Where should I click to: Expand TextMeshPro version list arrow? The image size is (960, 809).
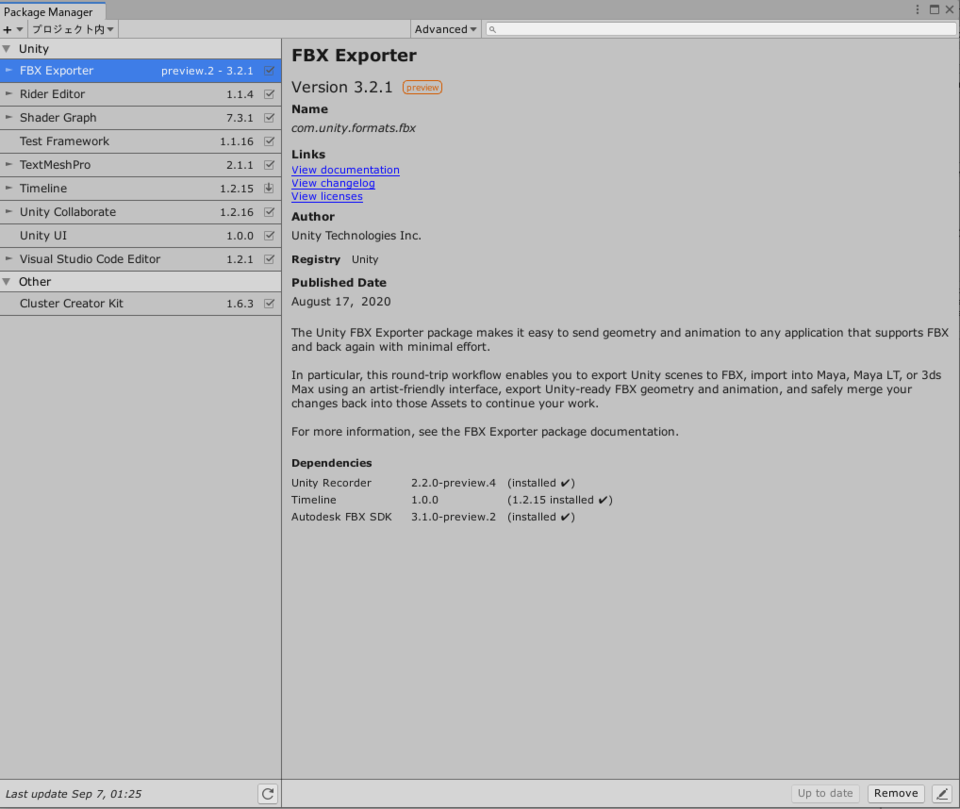9,164
